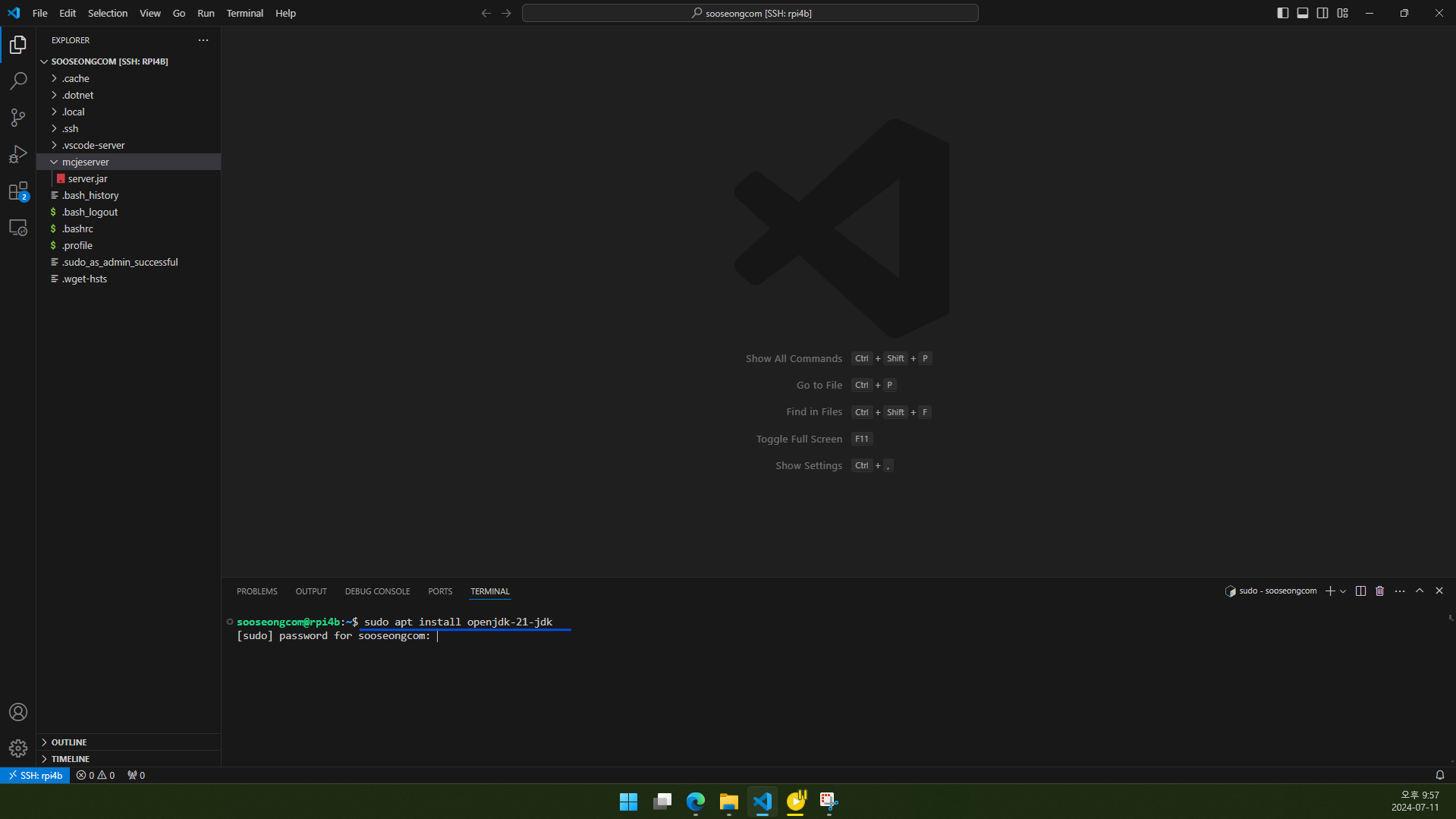Switch to the Debug Console tab
The height and width of the screenshot is (819, 1456).
pos(378,591)
